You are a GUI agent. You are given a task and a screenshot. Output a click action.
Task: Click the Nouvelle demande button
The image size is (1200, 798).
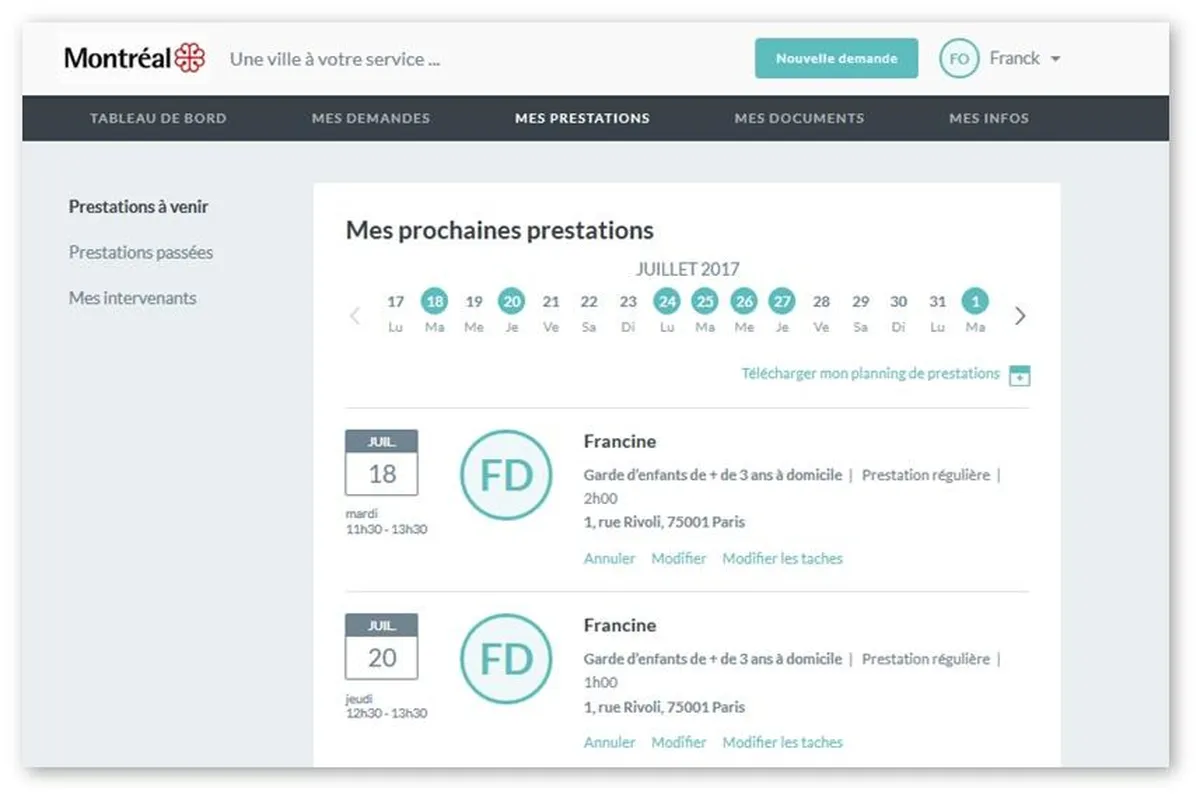836,58
